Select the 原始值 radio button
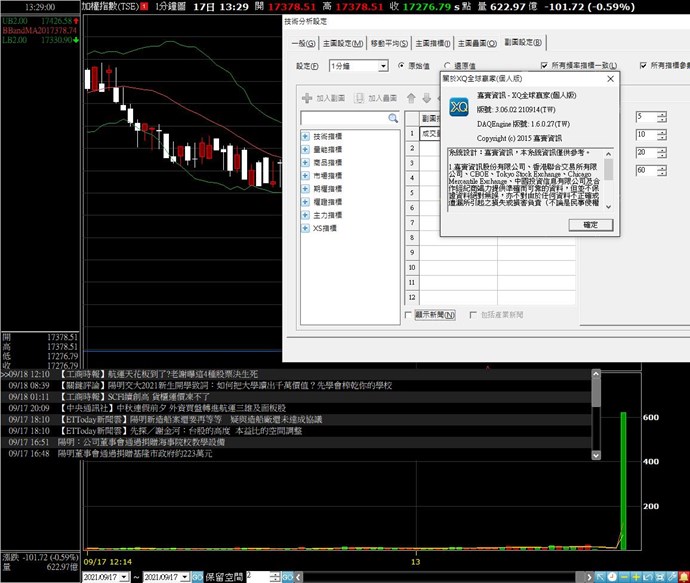Screen dimensions: 690x583 [x=400, y=66]
